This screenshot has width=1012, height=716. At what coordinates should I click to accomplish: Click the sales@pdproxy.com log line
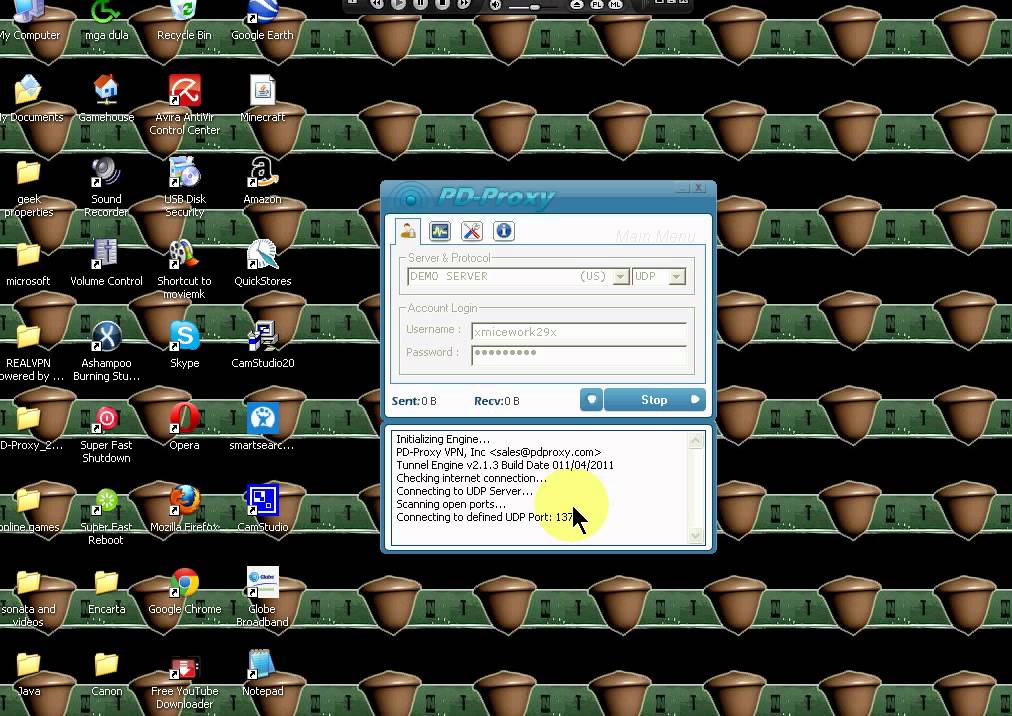498,453
